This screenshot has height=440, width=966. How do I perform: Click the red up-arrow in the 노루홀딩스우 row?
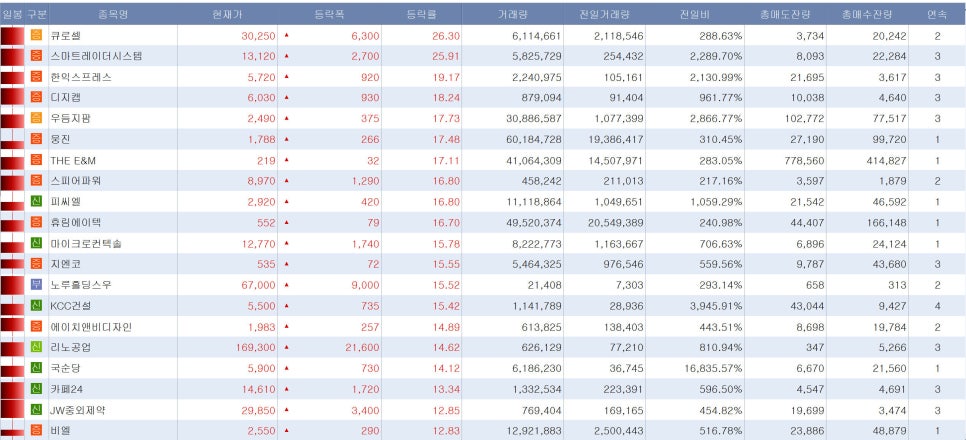point(286,285)
